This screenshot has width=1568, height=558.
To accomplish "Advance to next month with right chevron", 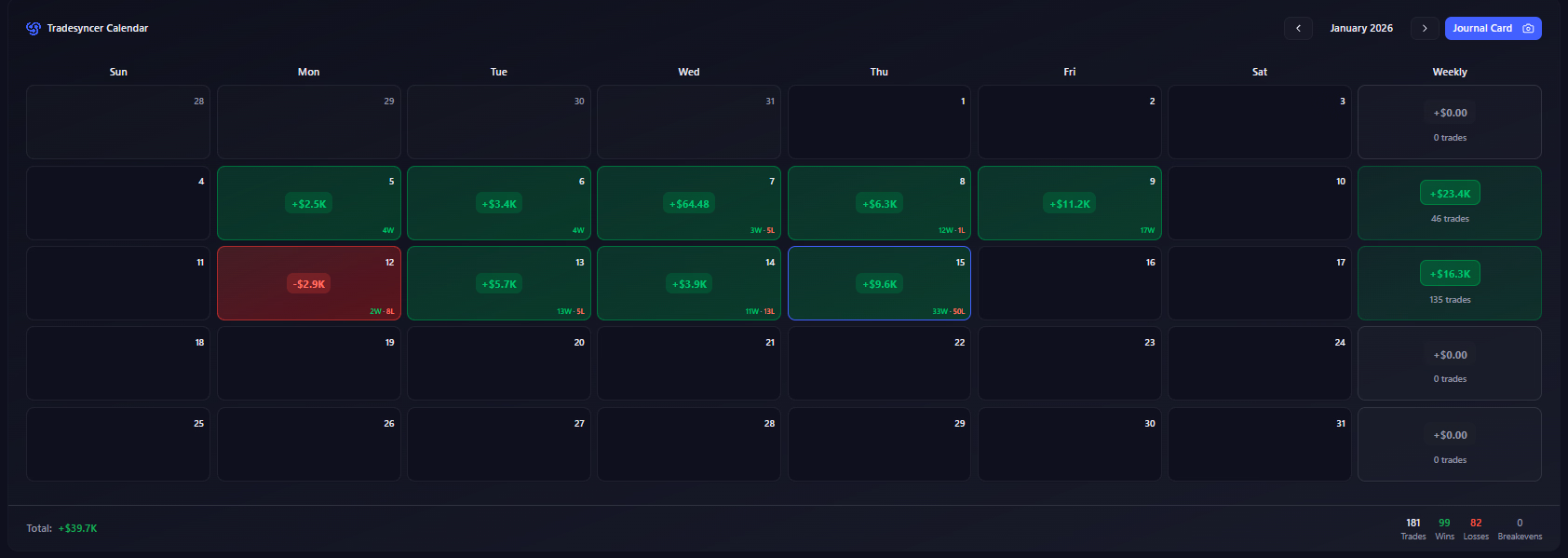I will (1424, 28).
